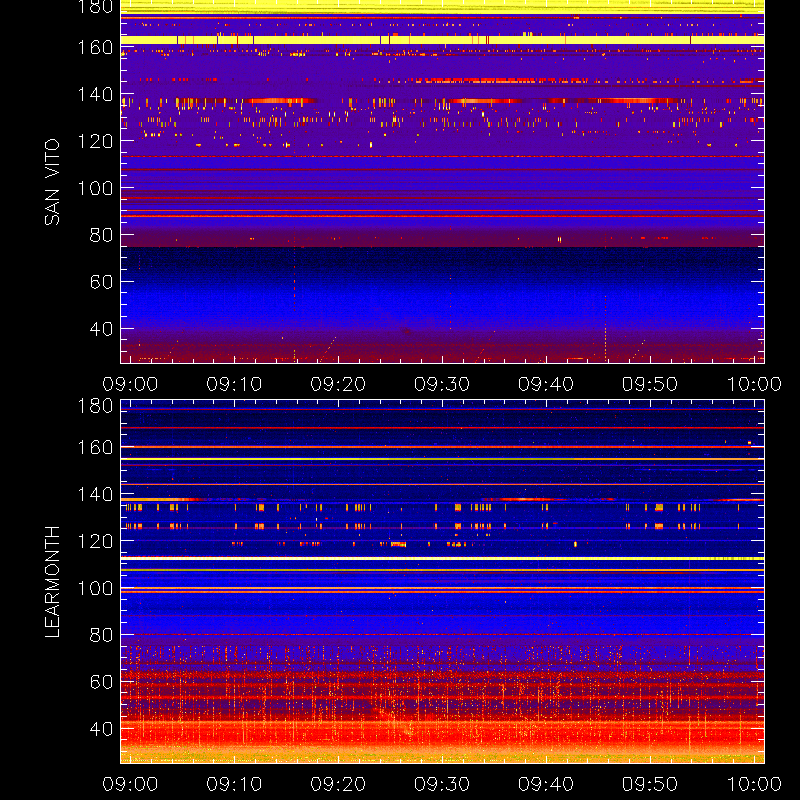The image size is (800, 800).
Task: Click the LEARMONTH axis label
Action: (53, 582)
